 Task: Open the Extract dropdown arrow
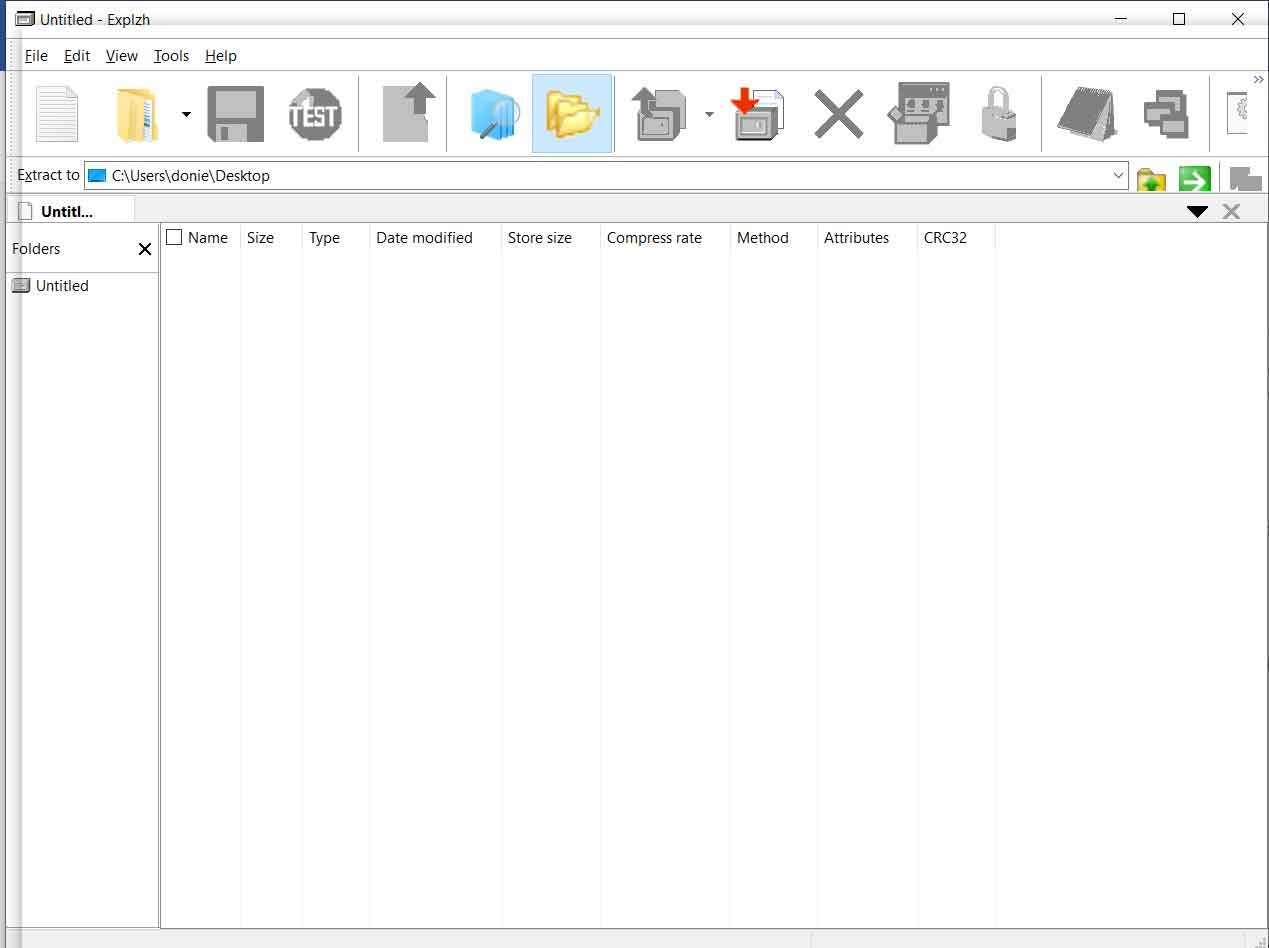click(x=709, y=114)
